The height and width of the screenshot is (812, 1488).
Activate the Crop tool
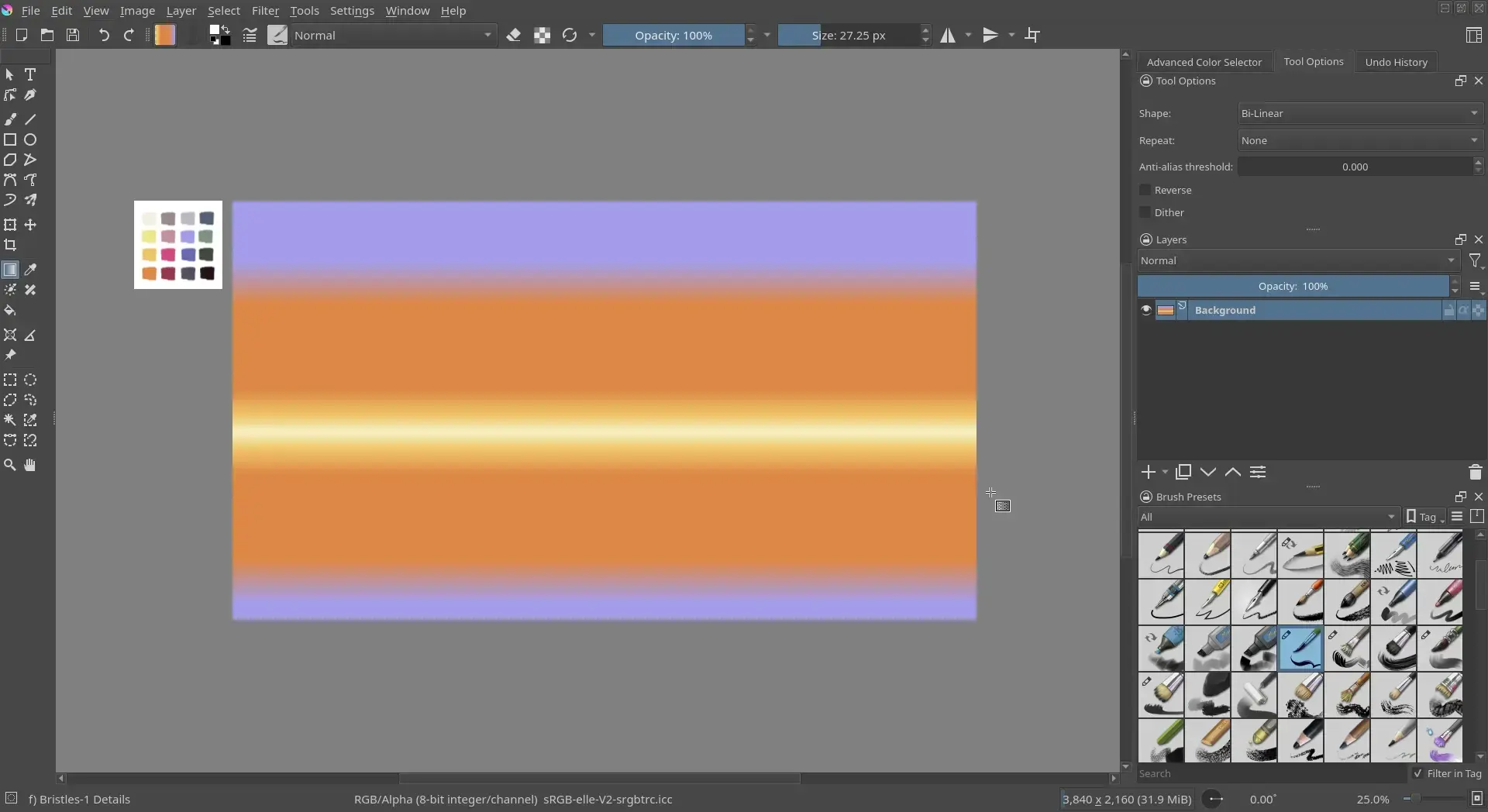coord(10,245)
